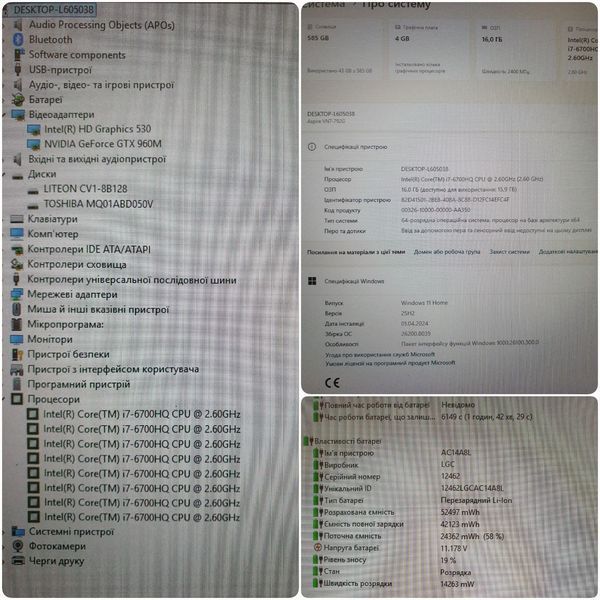Image resolution: width=600 pixels, height=600 pixels.
Task: Collapse the Специфікації Windows section
Action: pyautogui.click(x=451, y=281)
